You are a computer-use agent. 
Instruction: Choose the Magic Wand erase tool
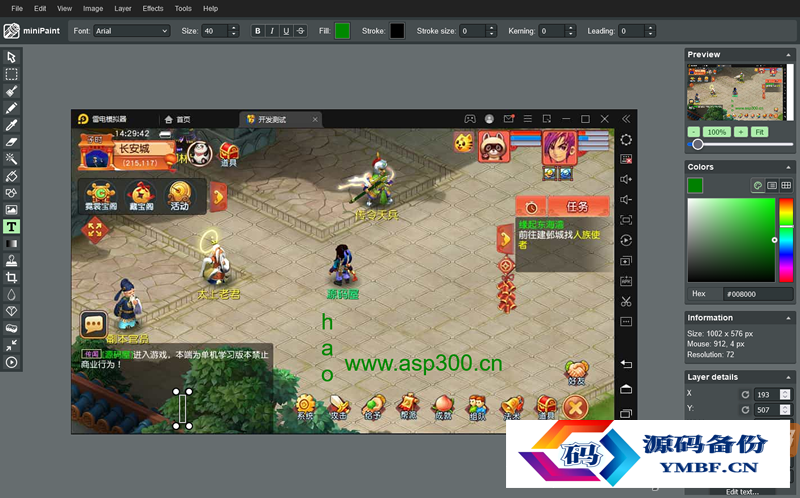11,159
